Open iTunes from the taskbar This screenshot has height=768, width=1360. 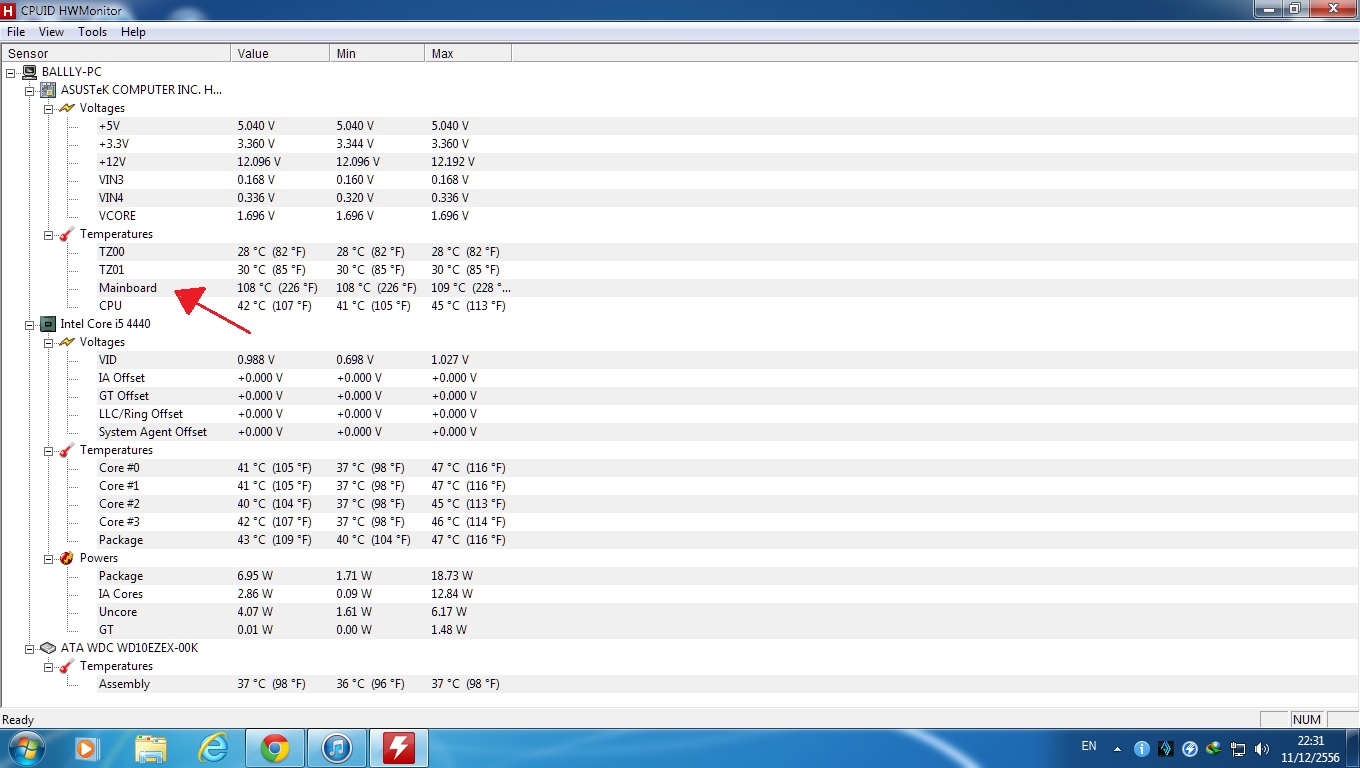[x=337, y=748]
